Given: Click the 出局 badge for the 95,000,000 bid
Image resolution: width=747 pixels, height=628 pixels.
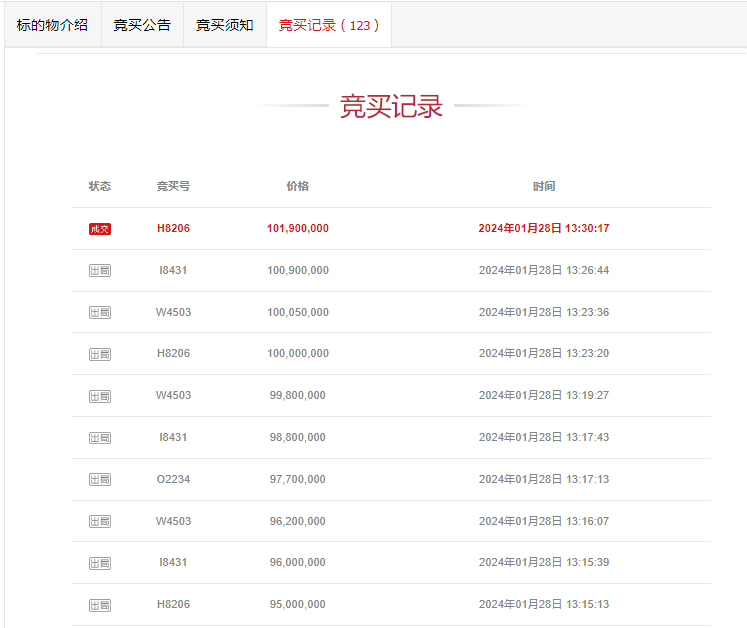Looking at the screenshot, I should point(100,605).
